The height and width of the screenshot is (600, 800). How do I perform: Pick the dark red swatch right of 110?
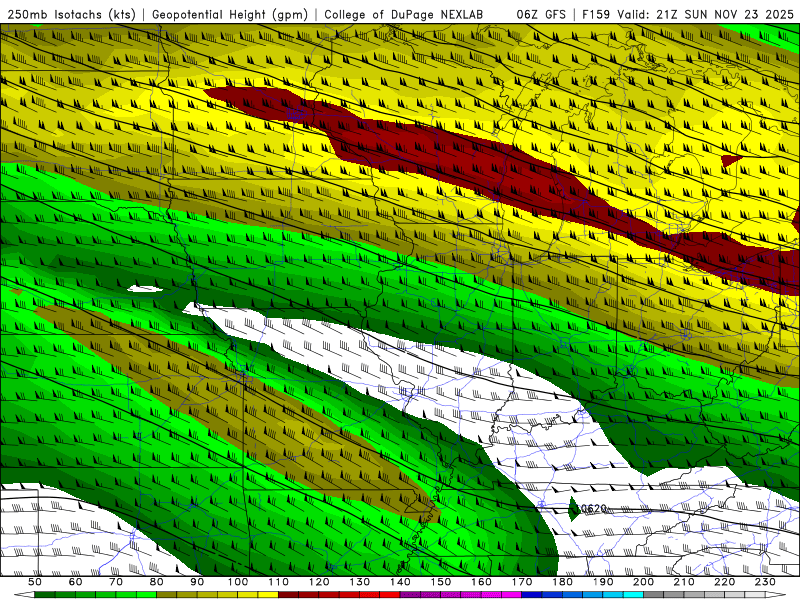pyautogui.click(x=288, y=595)
